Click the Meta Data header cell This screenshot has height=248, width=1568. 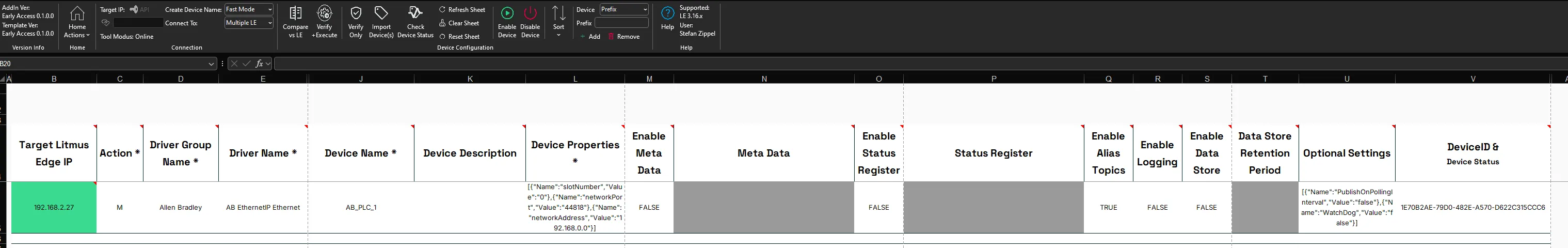click(764, 153)
